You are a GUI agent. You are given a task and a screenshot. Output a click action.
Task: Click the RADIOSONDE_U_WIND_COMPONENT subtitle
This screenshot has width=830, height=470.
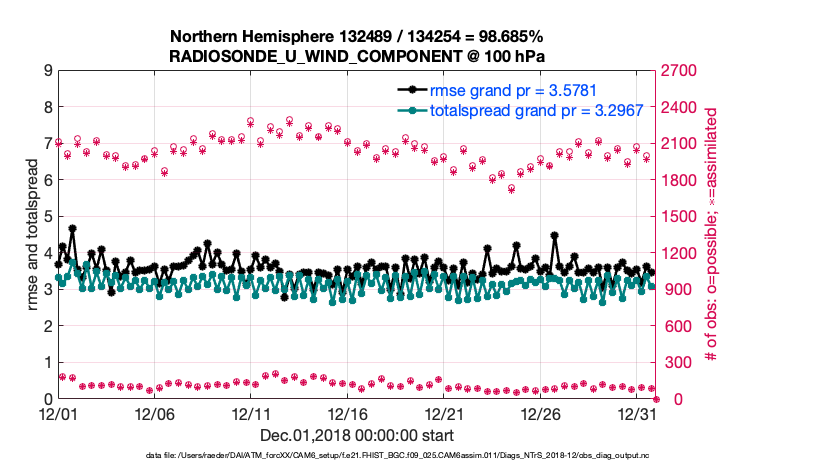356,54
